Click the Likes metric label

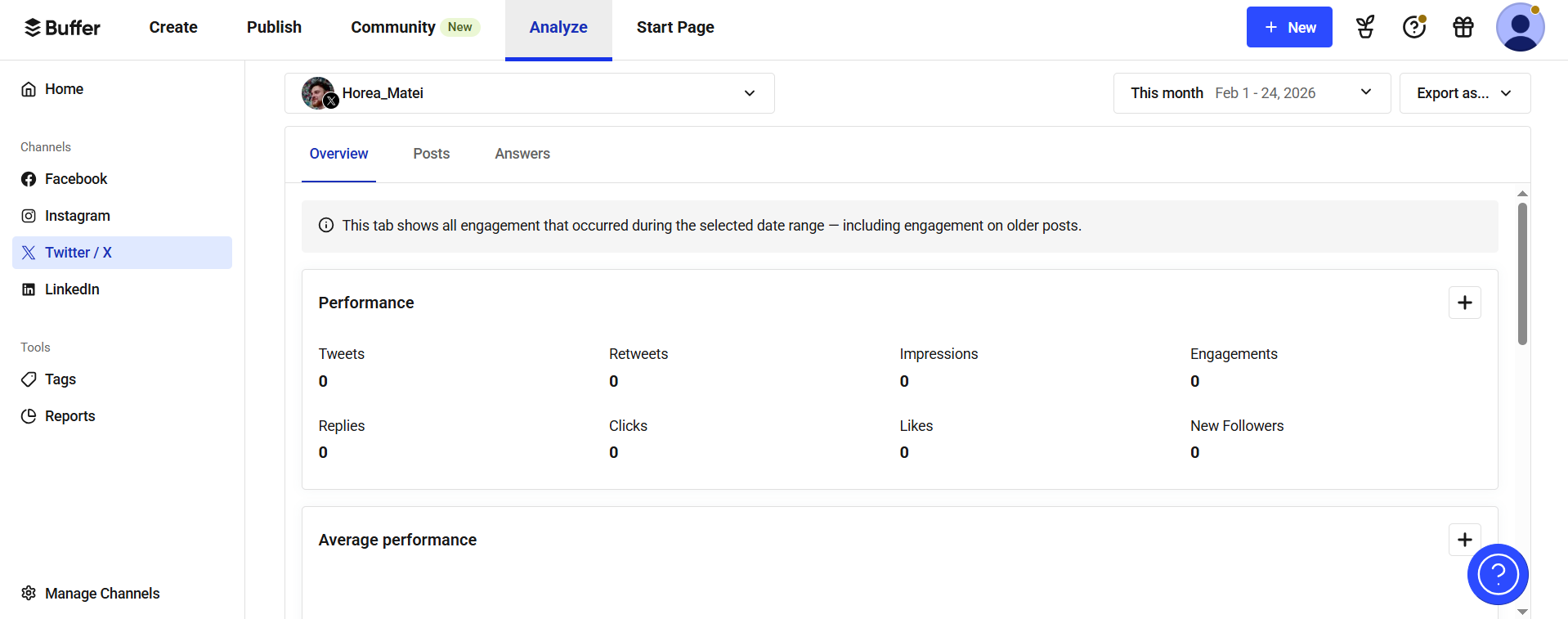pyautogui.click(x=916, y=426)
